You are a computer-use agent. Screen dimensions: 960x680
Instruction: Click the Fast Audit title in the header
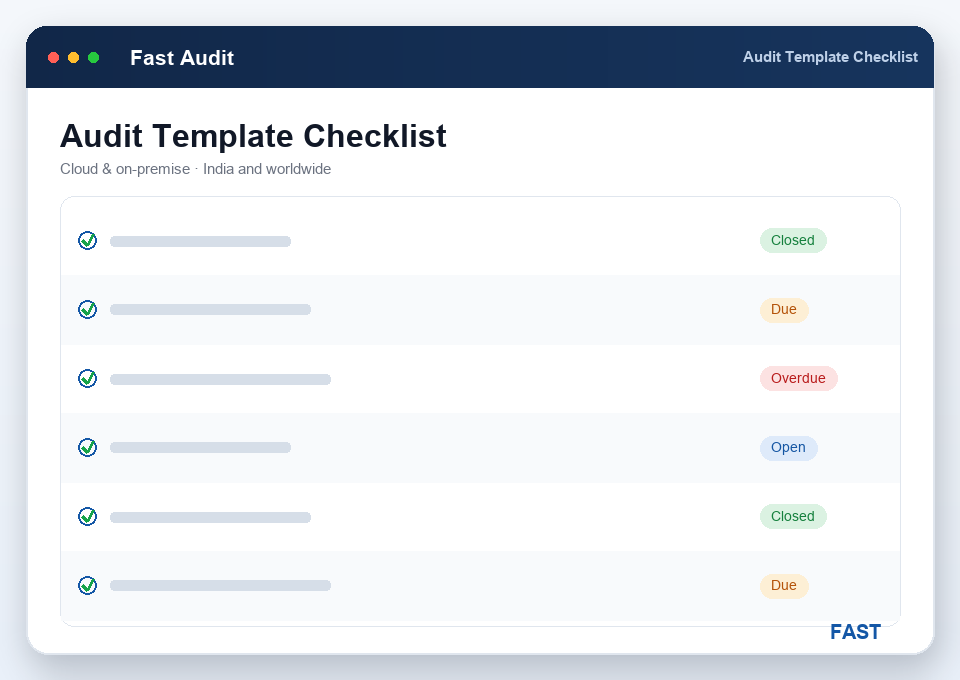pos(182,58)
